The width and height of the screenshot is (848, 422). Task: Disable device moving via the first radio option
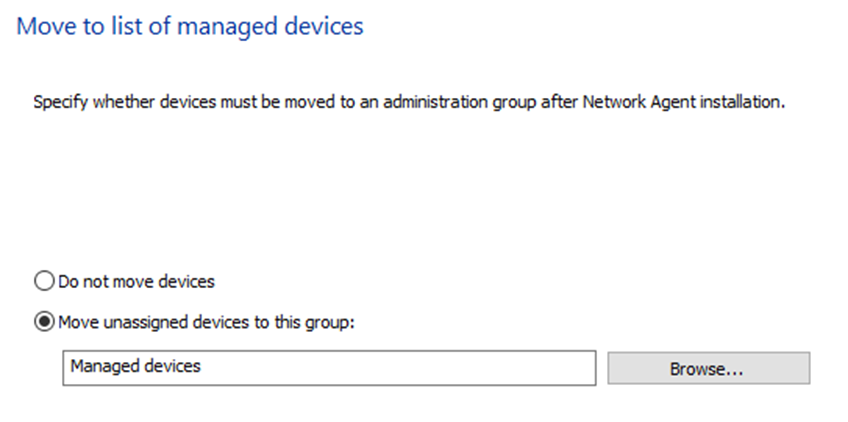tap(45, 282)
